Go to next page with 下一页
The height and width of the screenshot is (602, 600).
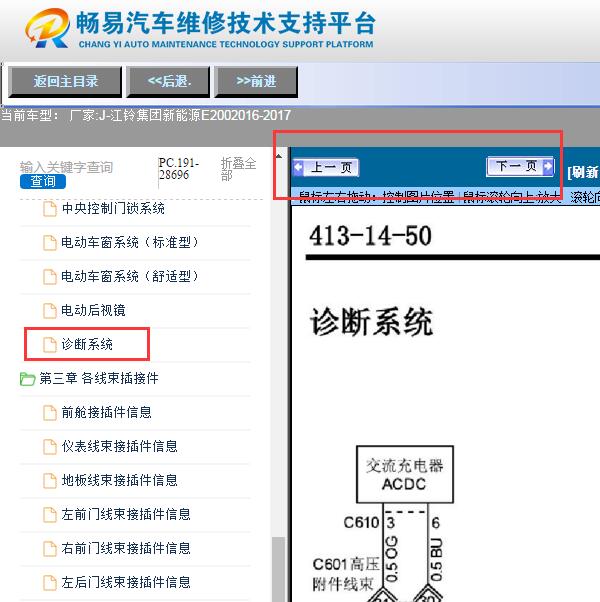(x=520, y=166)
